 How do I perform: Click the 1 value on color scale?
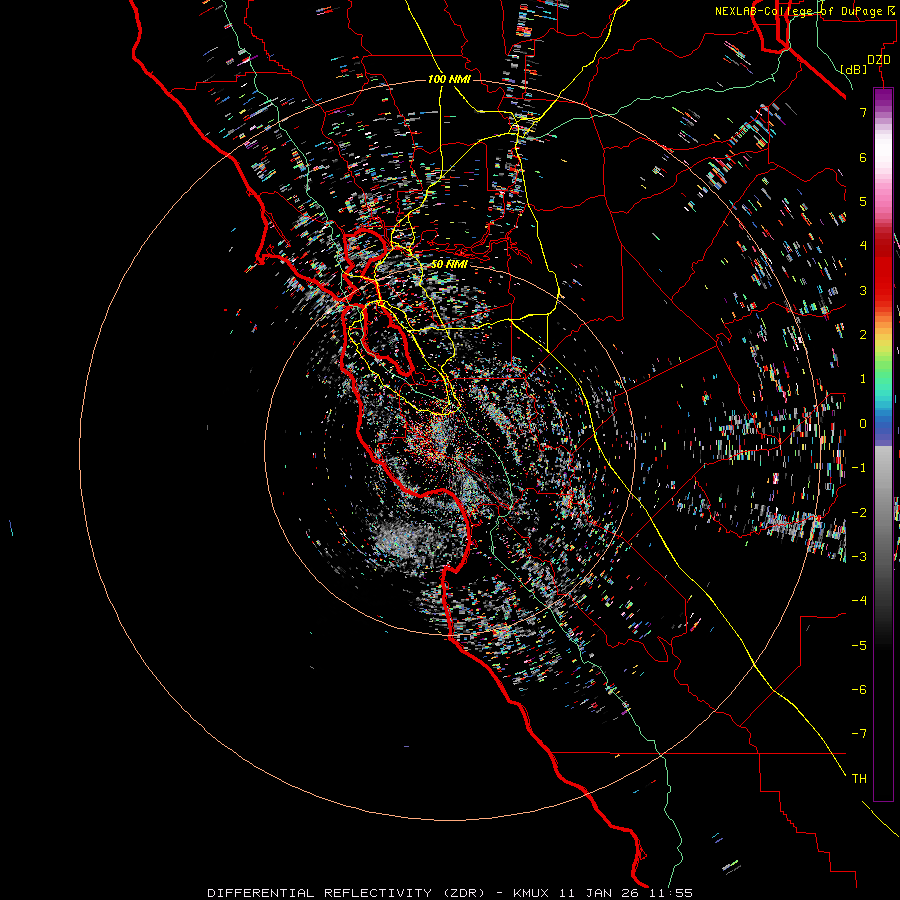point(863,379)
